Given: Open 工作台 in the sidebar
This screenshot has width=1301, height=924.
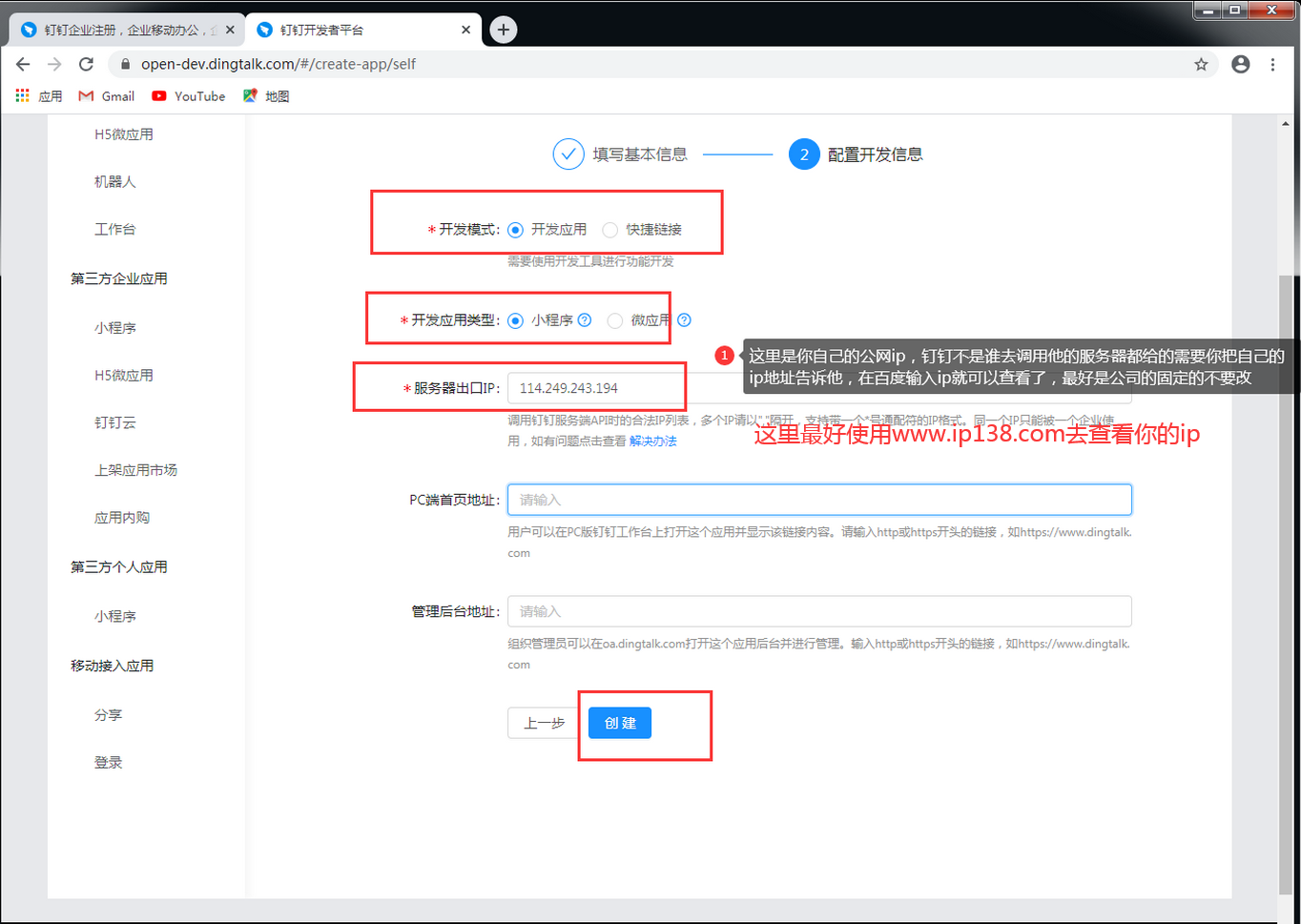Looking at the screenshot, I should tap(115, 230).
